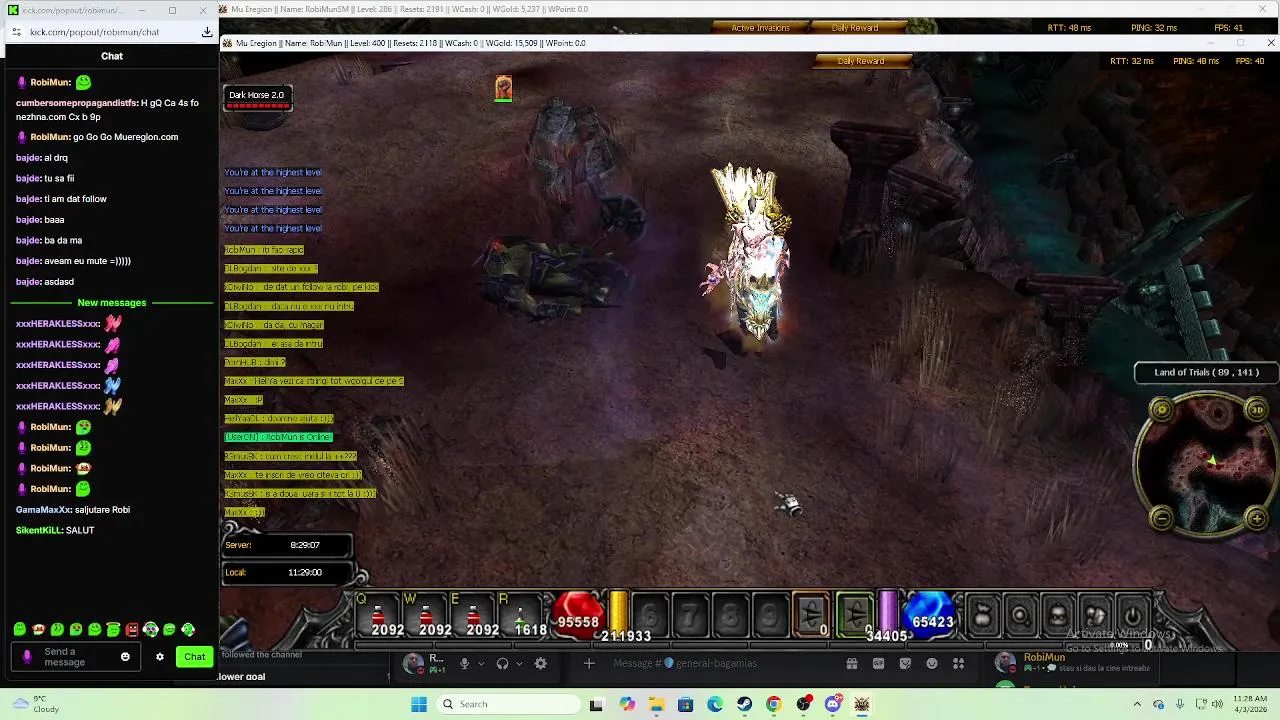Click the taskbar Search box
This screenshot has height=720, width=1280.
pos(507,704)
